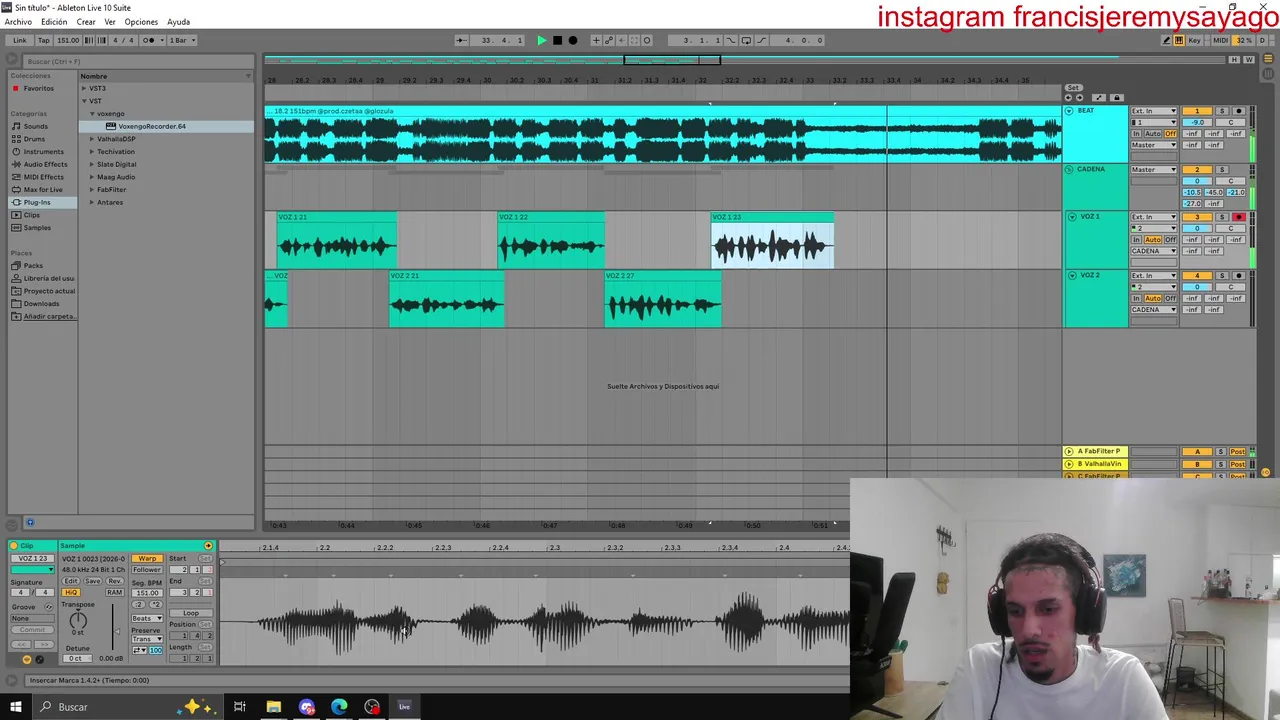The width and height of the screenshot is (1280, 720).
Task: Toggle the computer MIDI keyboard icon
Action: 1179,40
